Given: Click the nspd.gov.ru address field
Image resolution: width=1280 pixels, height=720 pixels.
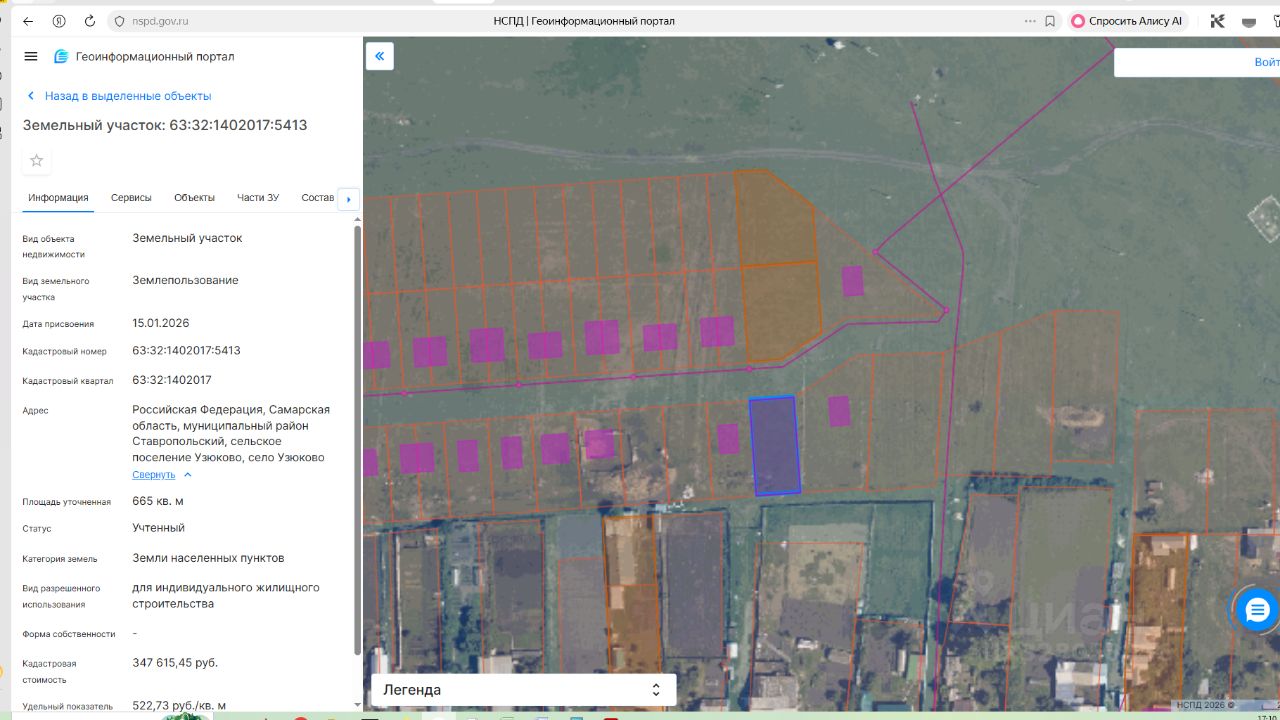Looking at the screenshot, I should click(x=160, y=21).
